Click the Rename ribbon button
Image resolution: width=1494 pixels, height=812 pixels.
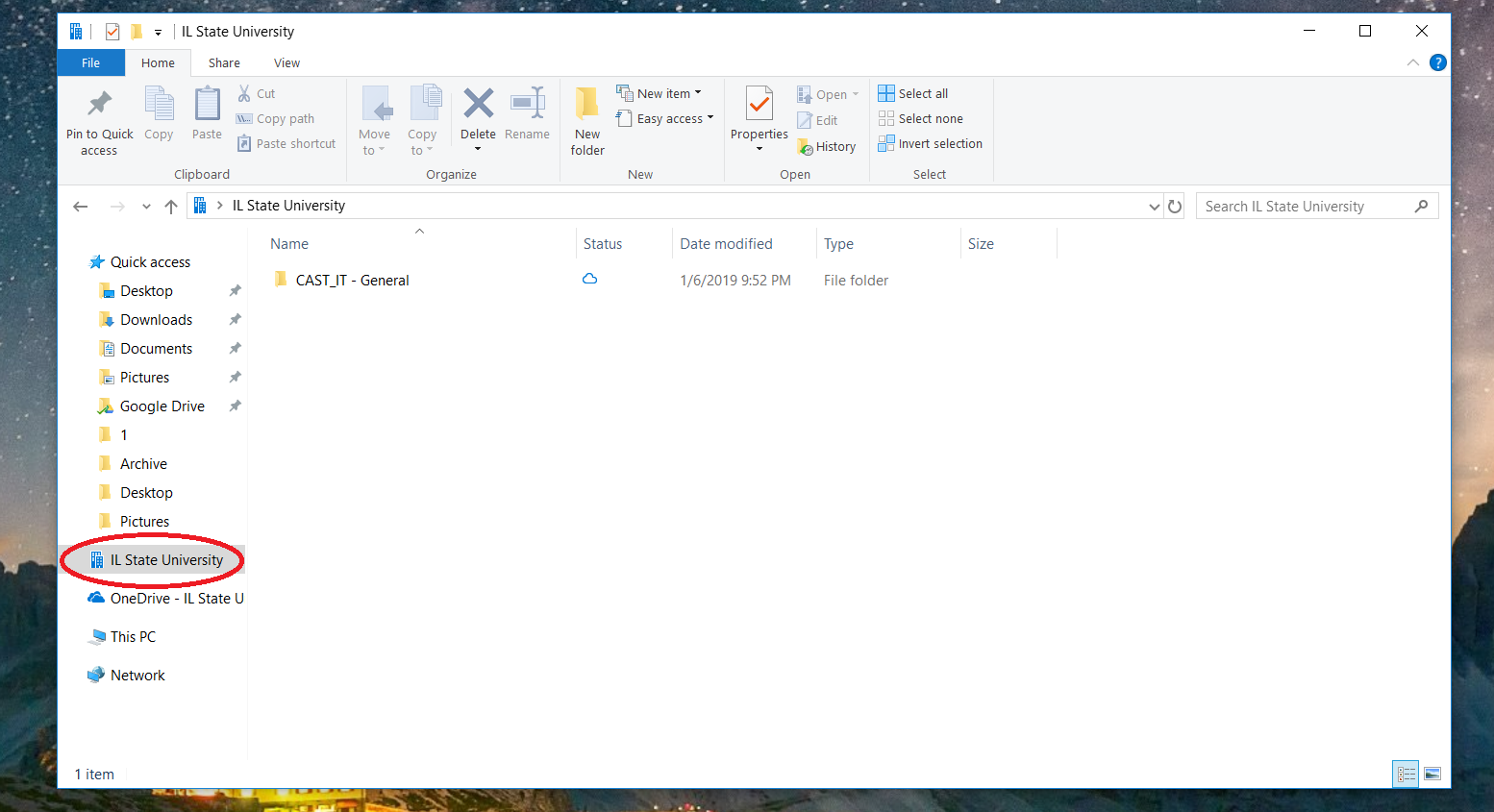click(527, 113)
